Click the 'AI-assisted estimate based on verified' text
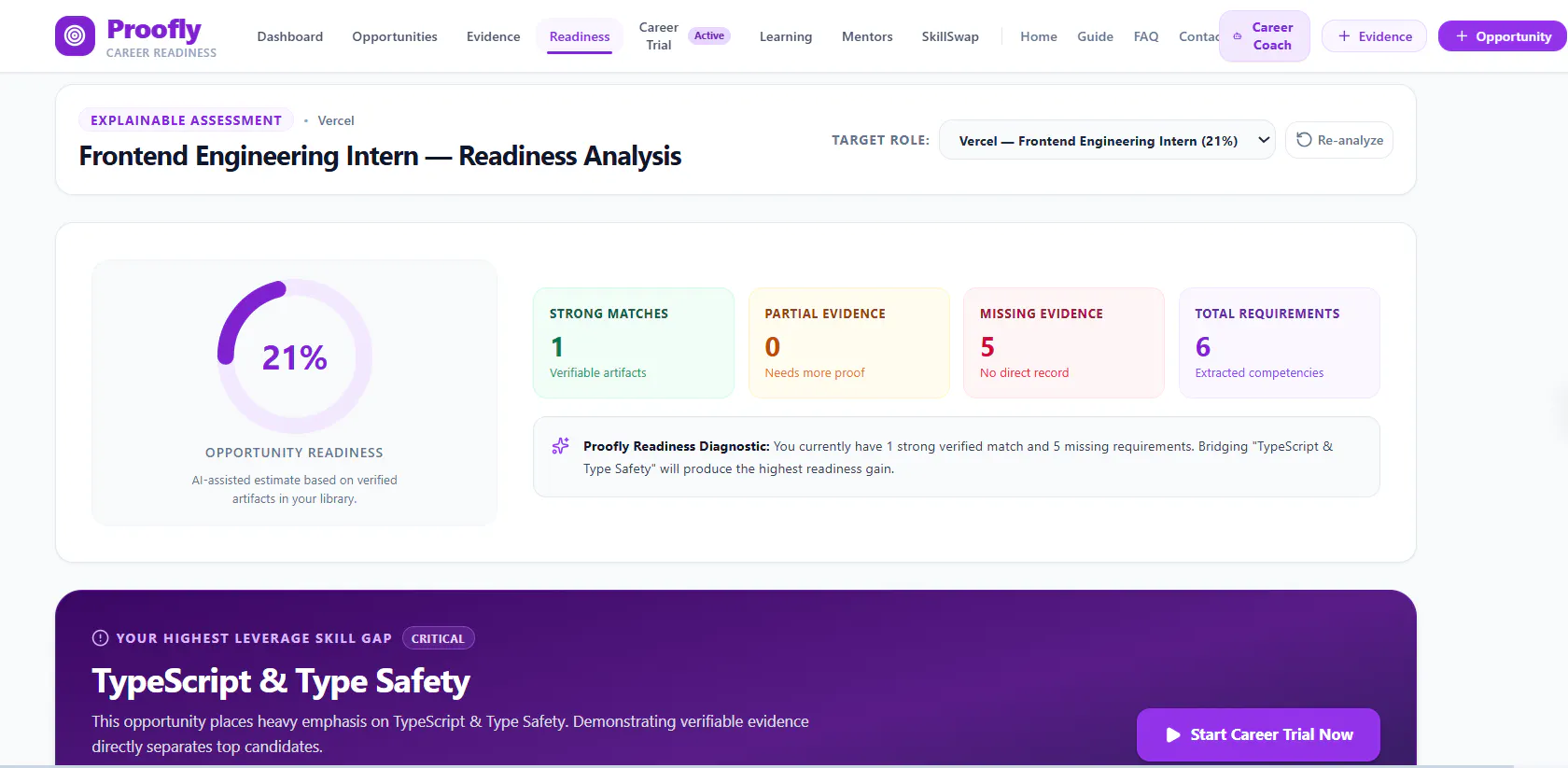Viewport: 1568px width, 768px height. [x=294, y=480]
